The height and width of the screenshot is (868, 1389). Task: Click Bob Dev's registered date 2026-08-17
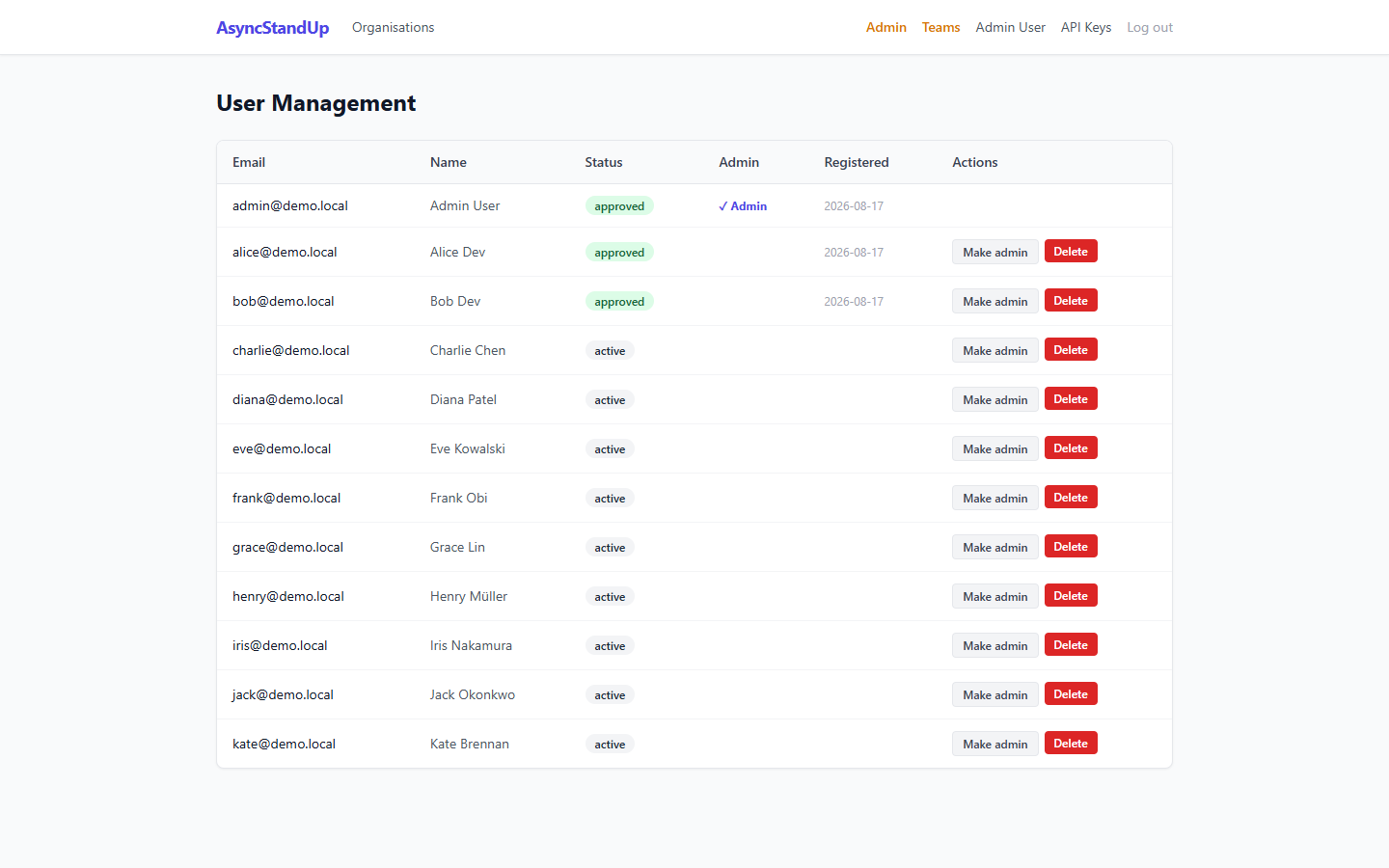854,302
